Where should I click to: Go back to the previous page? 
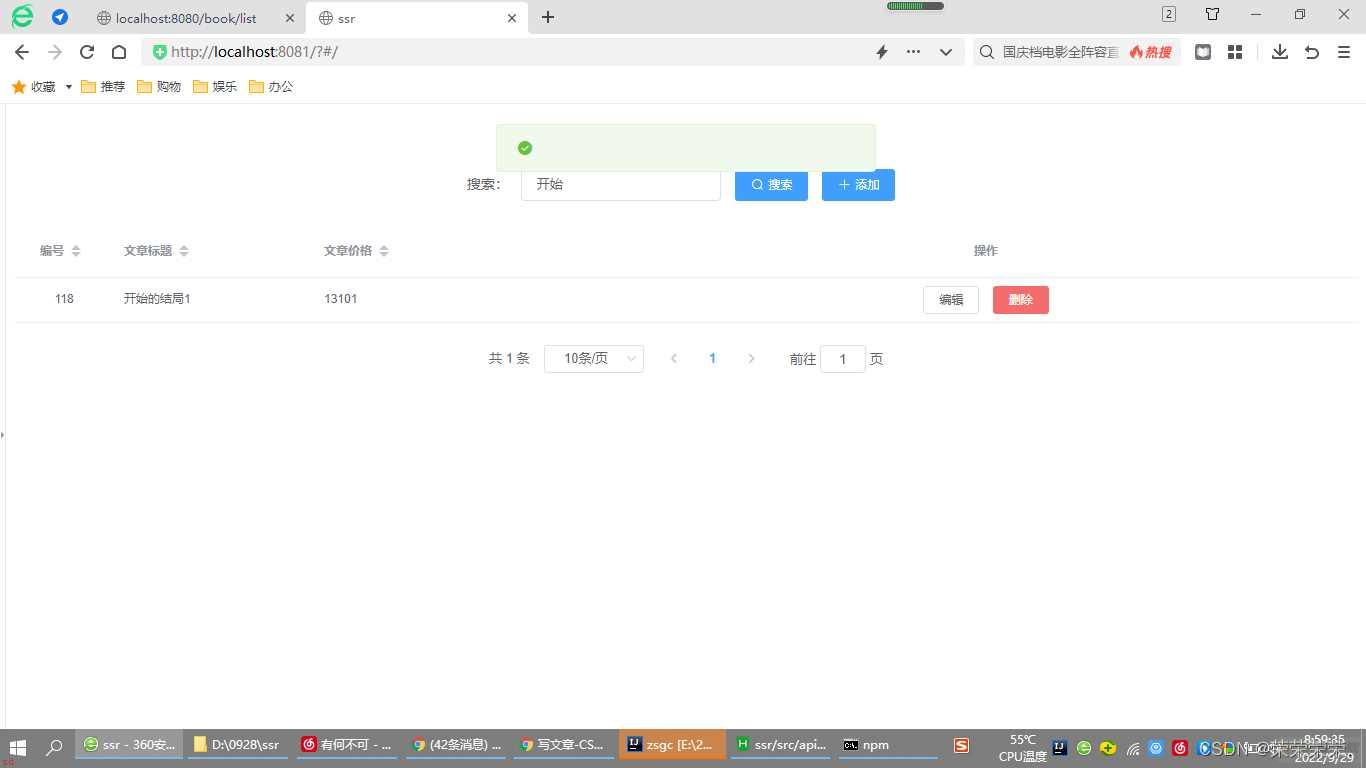point(22,52)
